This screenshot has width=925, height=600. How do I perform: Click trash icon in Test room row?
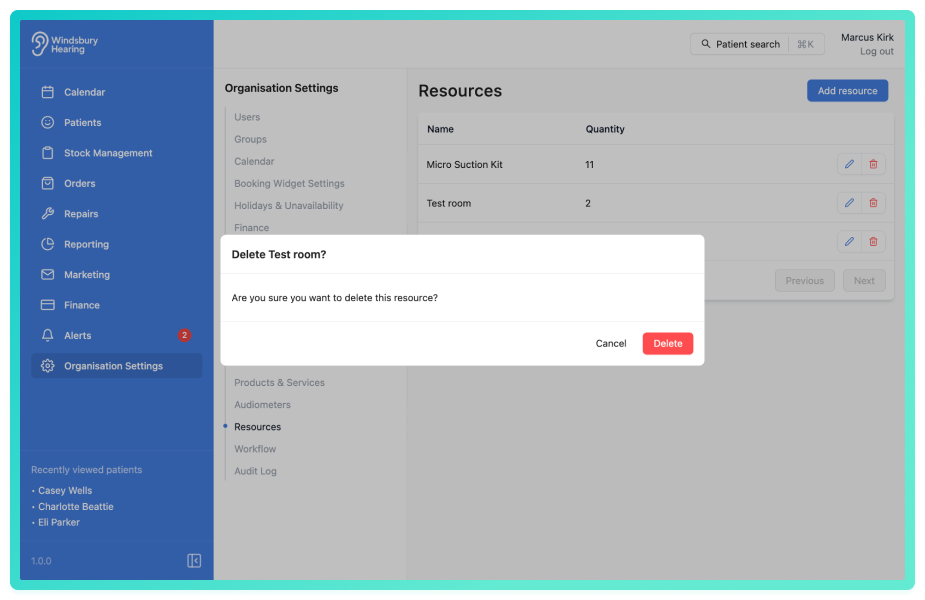873,203
